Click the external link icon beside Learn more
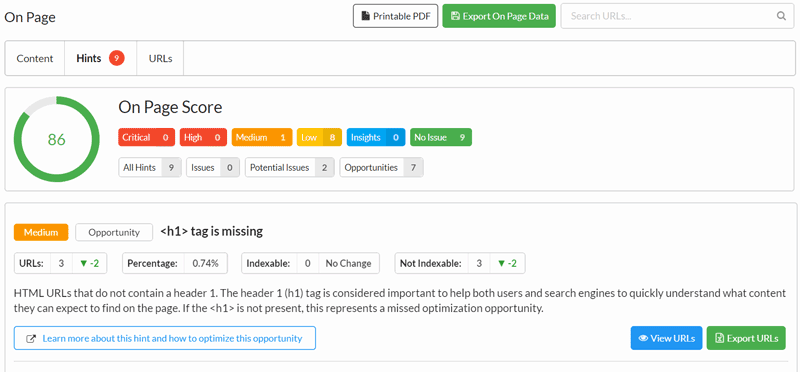 click(x=31, y=338)
